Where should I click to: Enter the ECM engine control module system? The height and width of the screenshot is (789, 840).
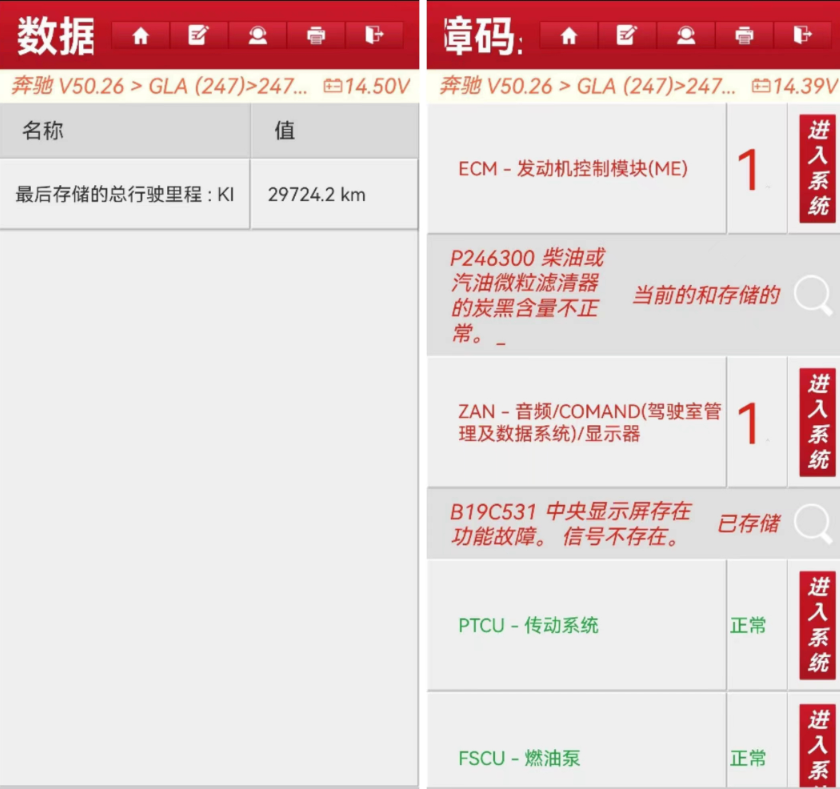click(x=818, y=169)
